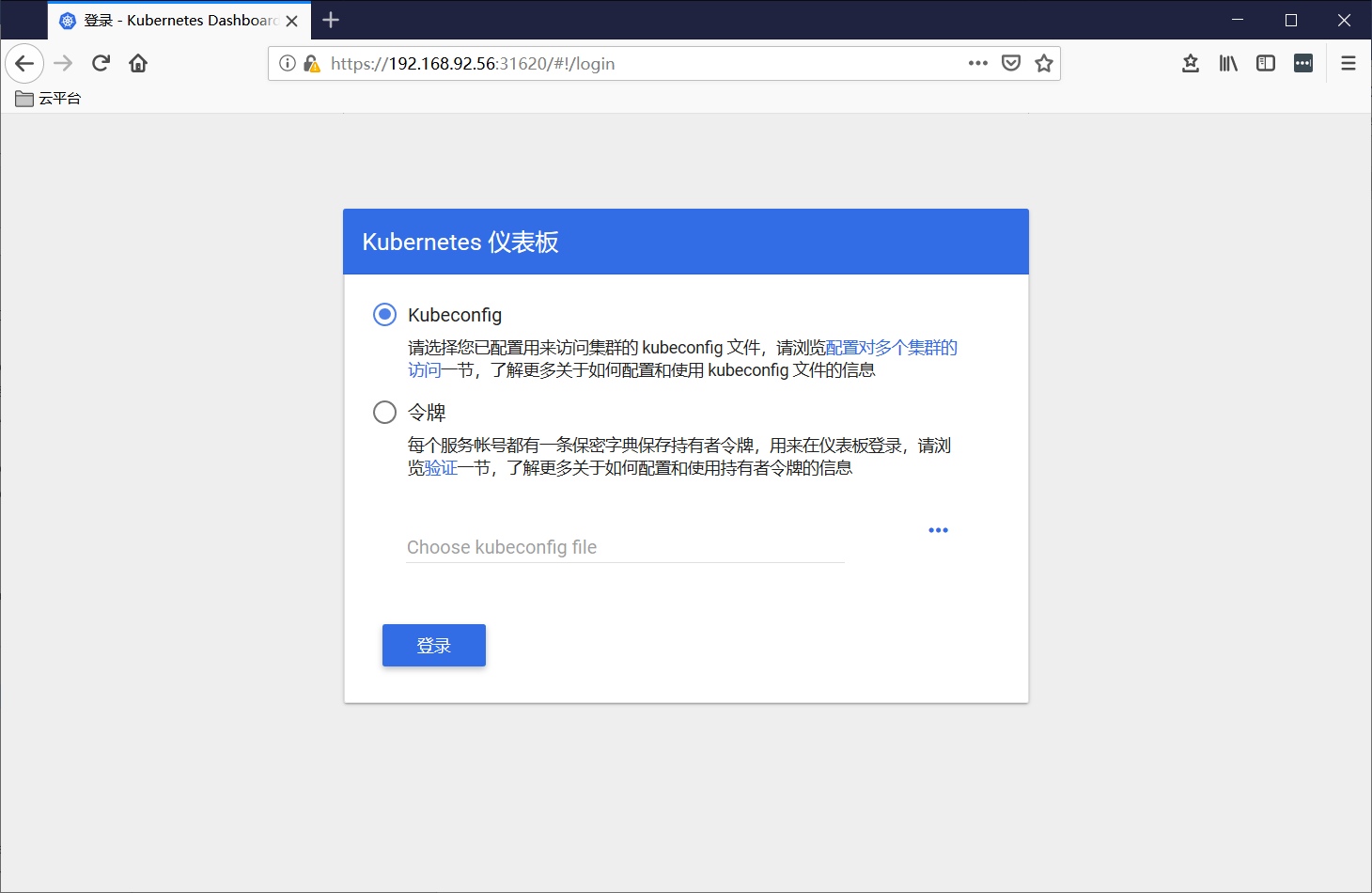Reload the current page

pyautogui.click(x=101, y=63)
